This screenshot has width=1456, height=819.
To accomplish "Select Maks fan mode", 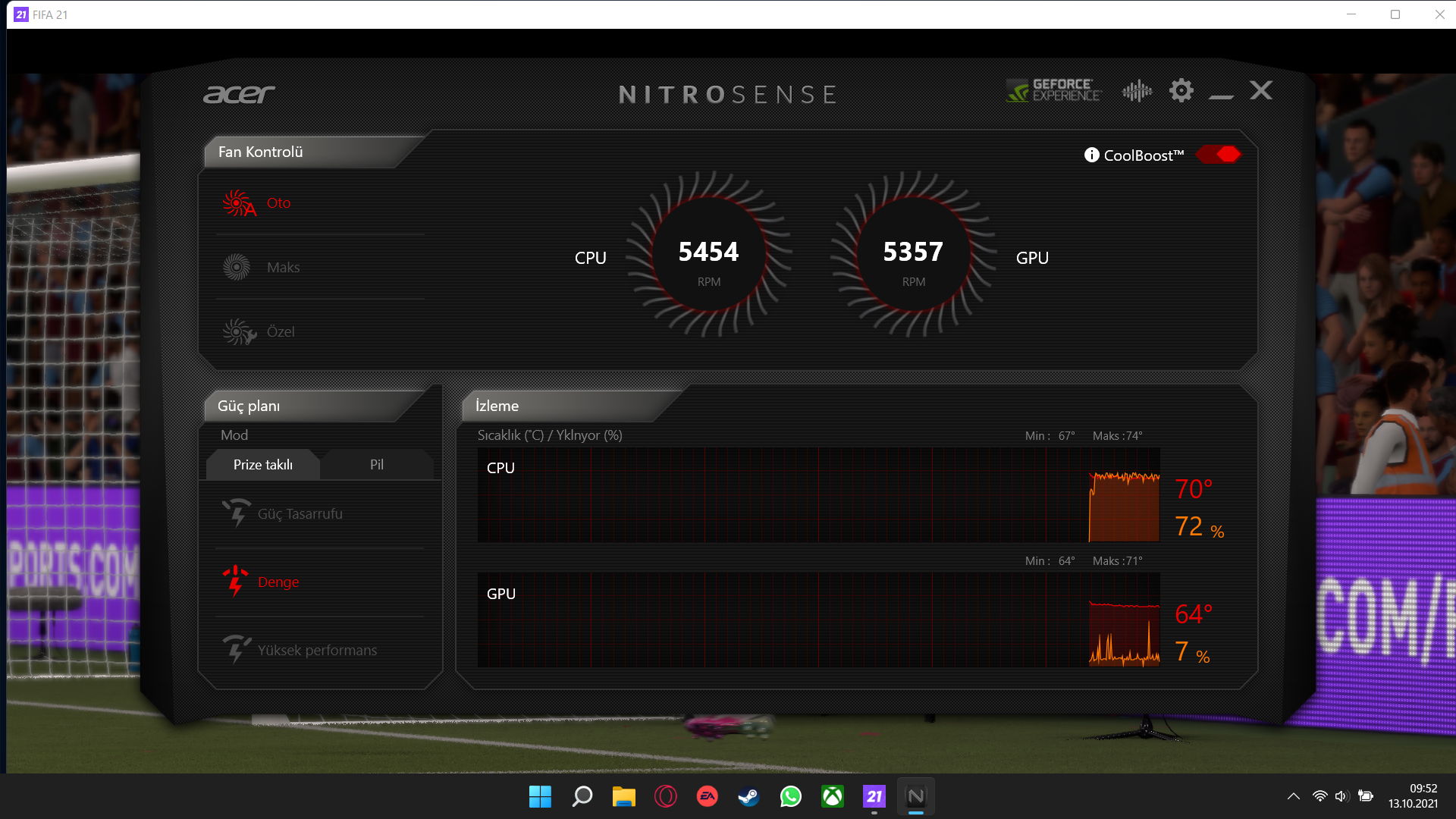I will [282, 268].
